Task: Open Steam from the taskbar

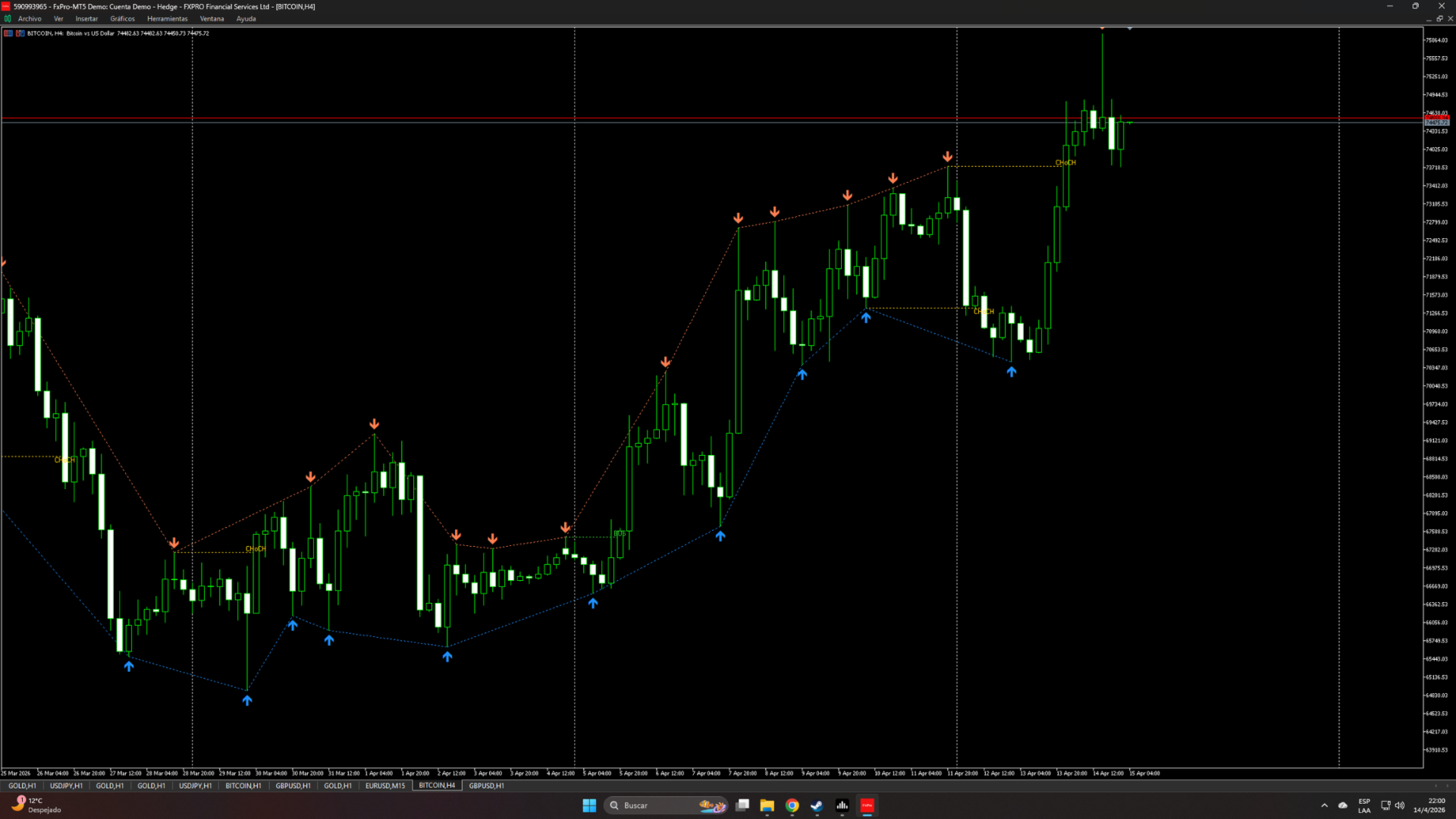Action: (x=817, y=805)
